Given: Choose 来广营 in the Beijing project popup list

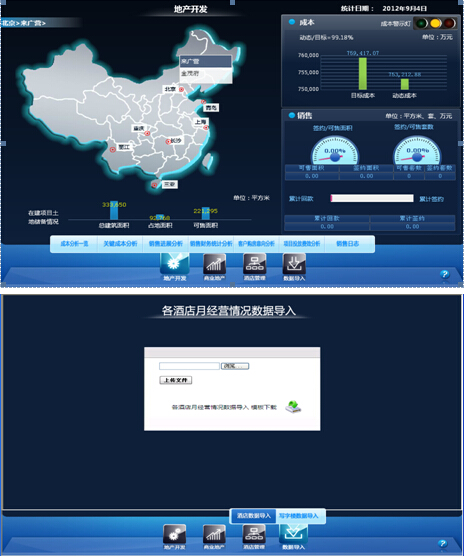Looking at the screenshot, I should click(206, 62).
